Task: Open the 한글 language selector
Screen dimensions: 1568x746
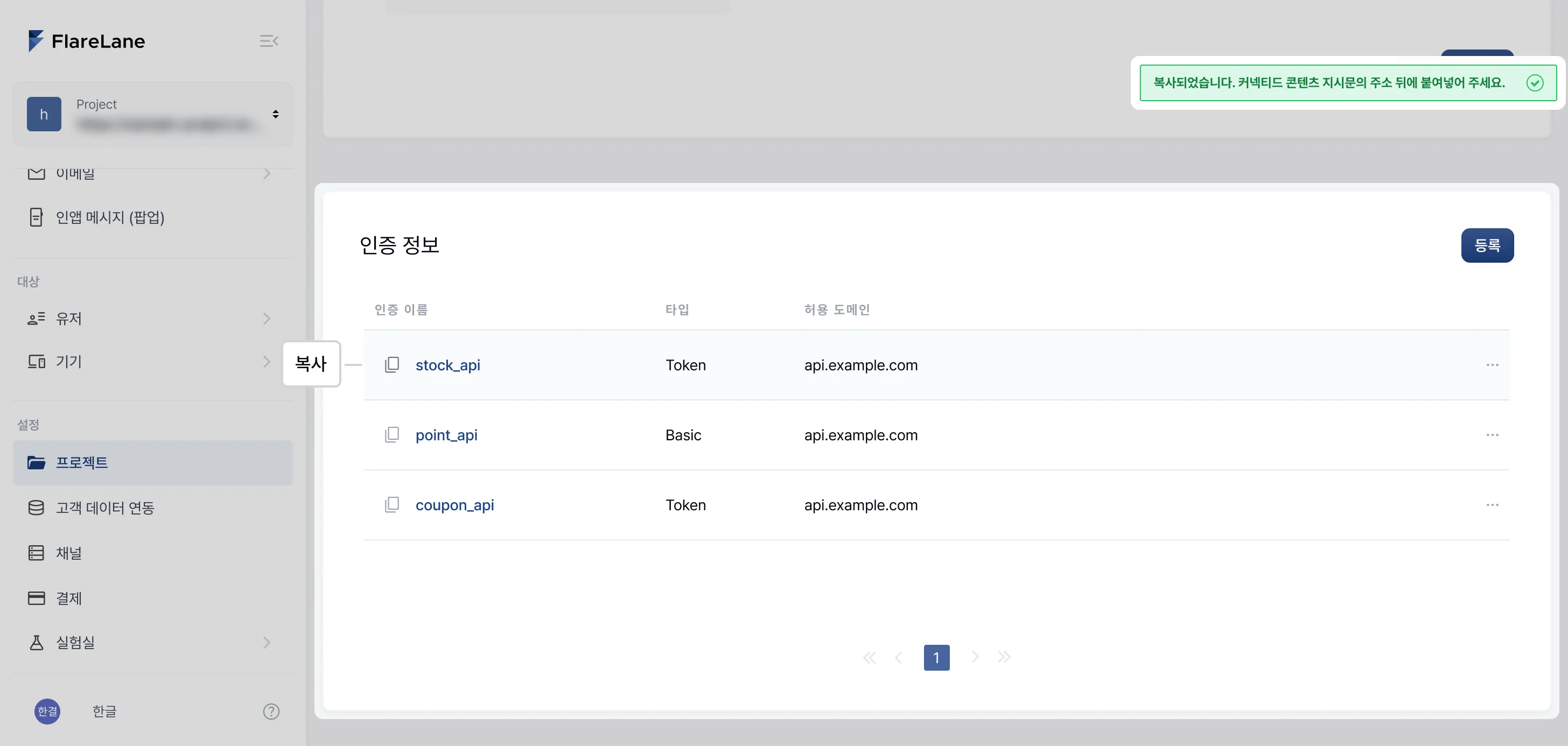Action: [x=104, y=712]
